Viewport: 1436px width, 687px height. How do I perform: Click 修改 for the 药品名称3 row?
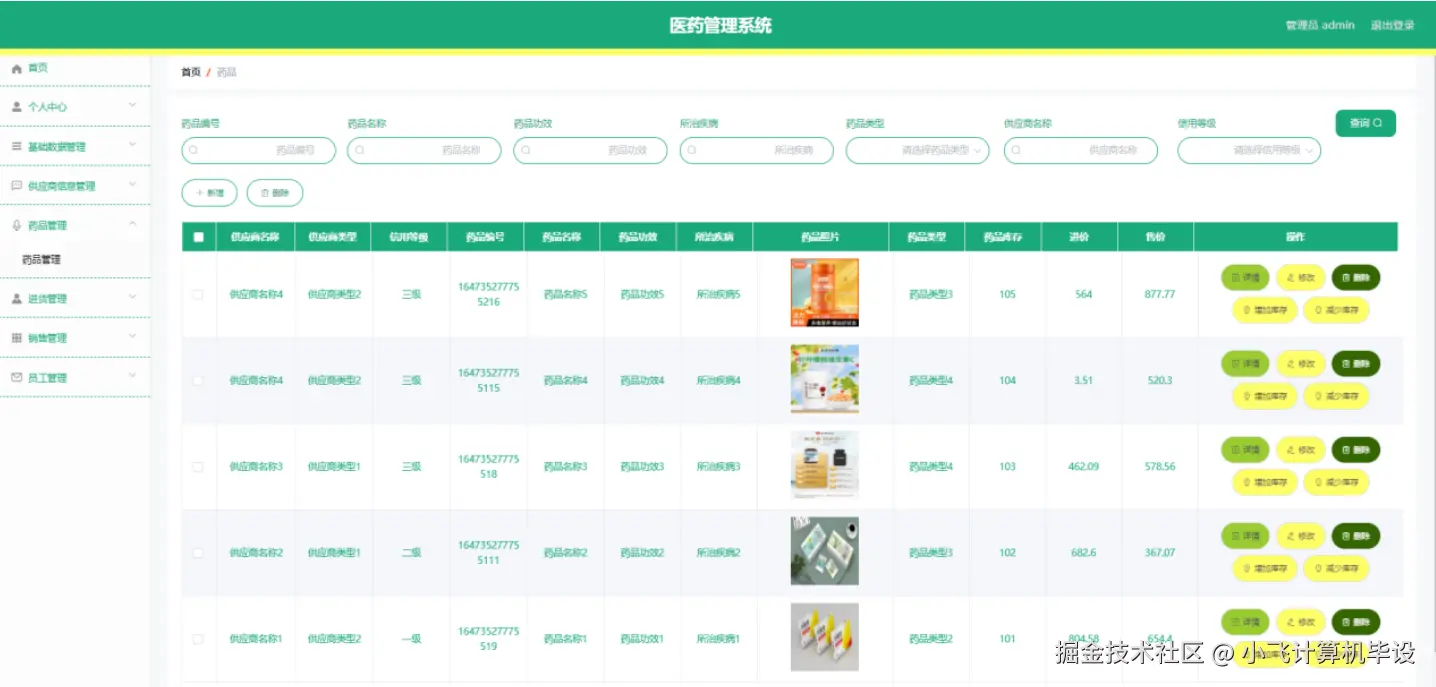pyautogui.click(x=1300, y=450)
